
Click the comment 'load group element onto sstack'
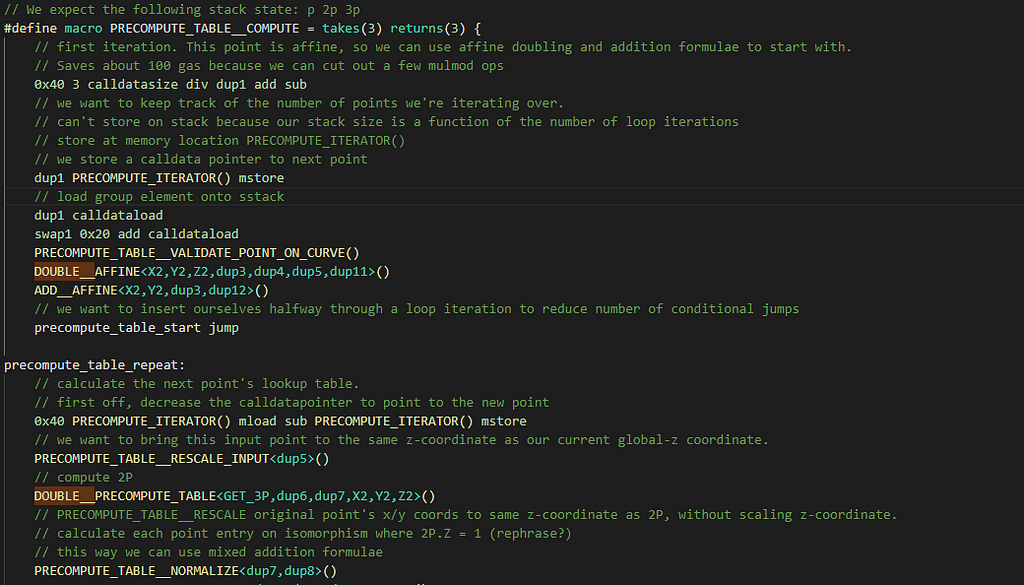click(x=159, y=197)
